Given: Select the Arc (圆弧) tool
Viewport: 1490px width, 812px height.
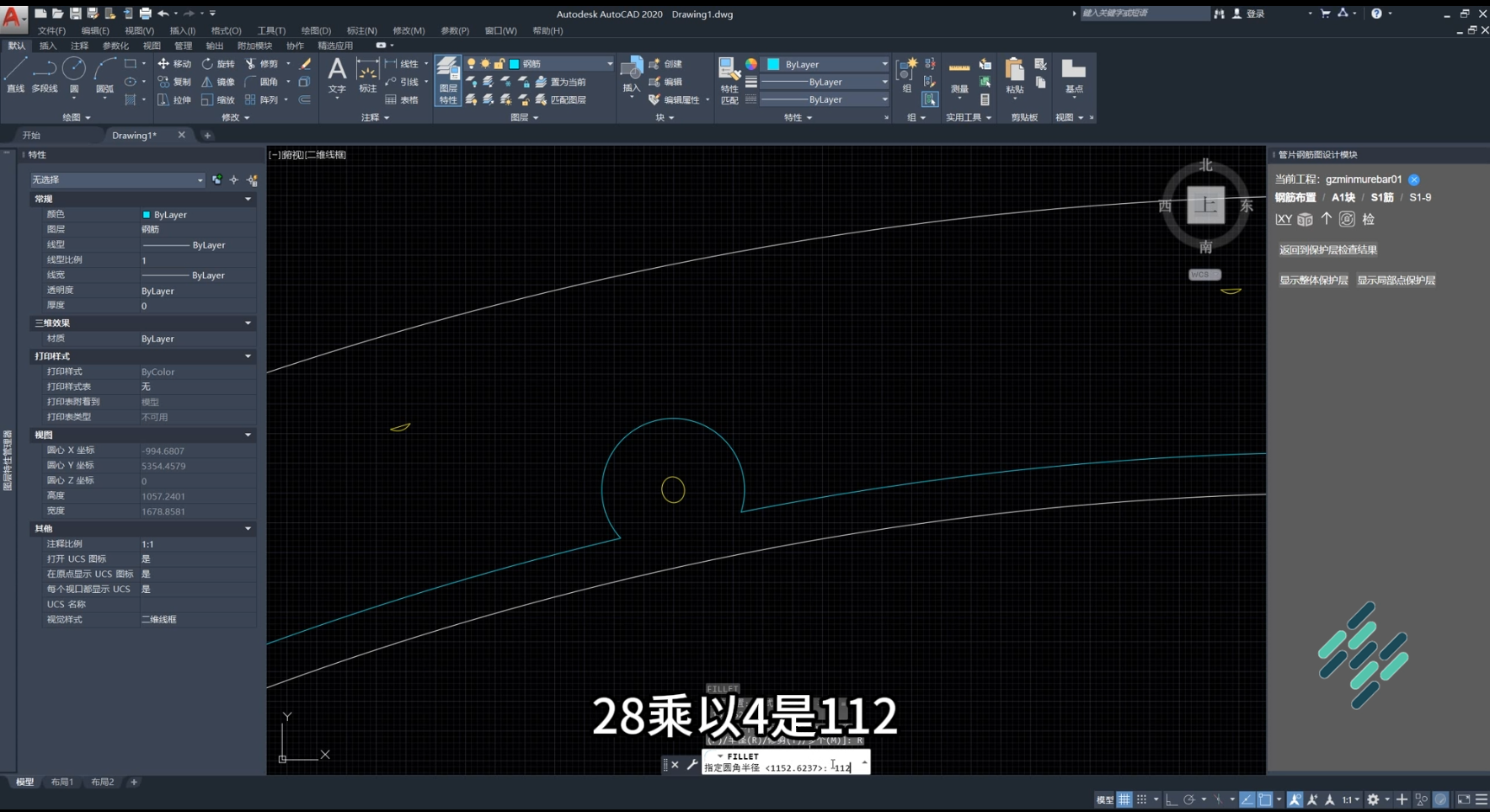Looking at the screenshot, I should click(x=104, y=75).
